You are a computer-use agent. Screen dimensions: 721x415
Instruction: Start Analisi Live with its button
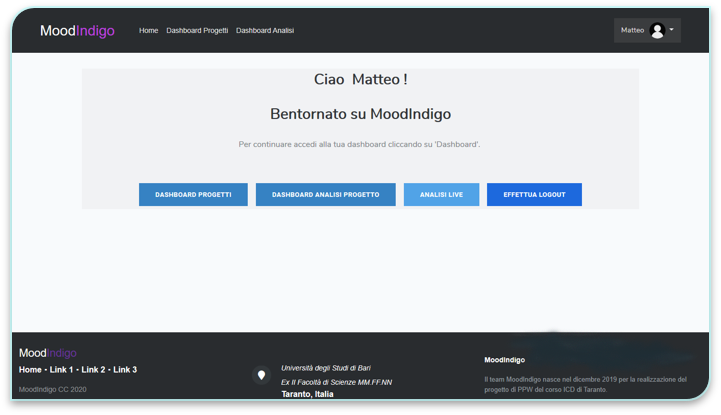[x=441, y=195]
